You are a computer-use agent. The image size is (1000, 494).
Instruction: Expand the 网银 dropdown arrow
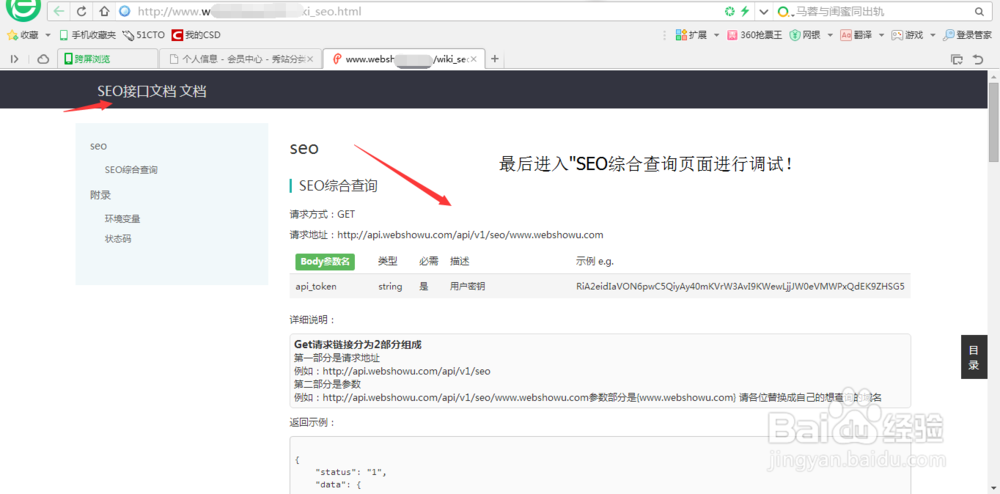tap(830, 35)
